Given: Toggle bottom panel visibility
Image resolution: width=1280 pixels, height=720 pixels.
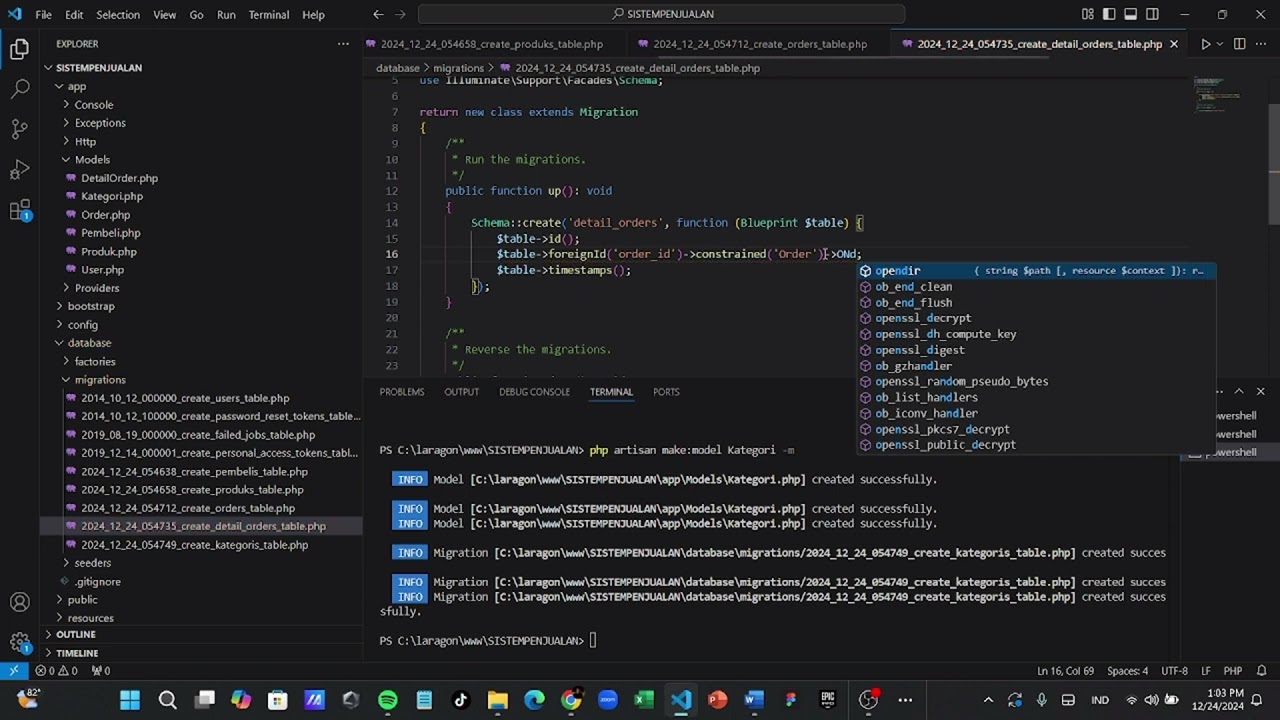Looking at the screenshot, I should (x=1131, y=14).
